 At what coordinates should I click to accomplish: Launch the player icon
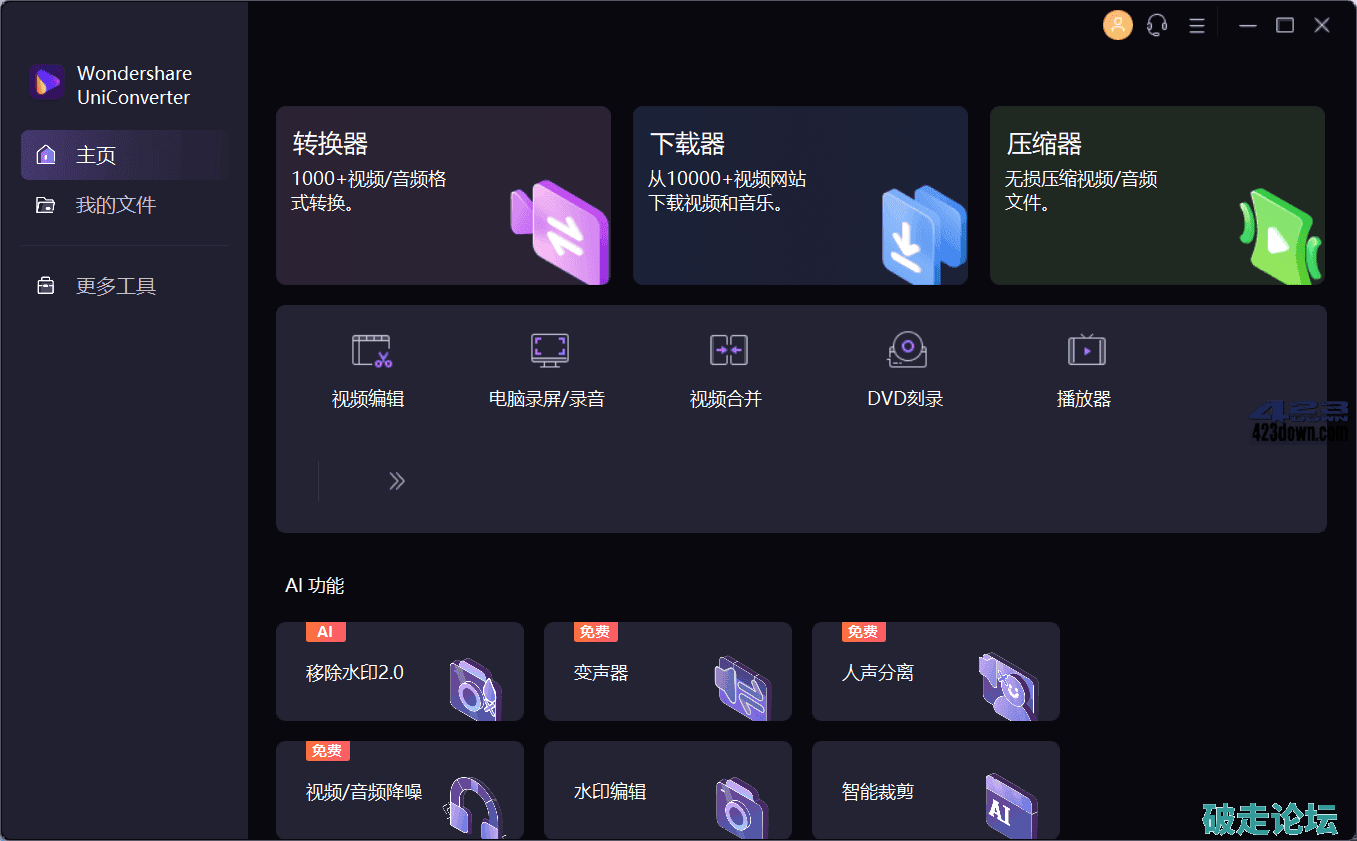click(1085, 351)
